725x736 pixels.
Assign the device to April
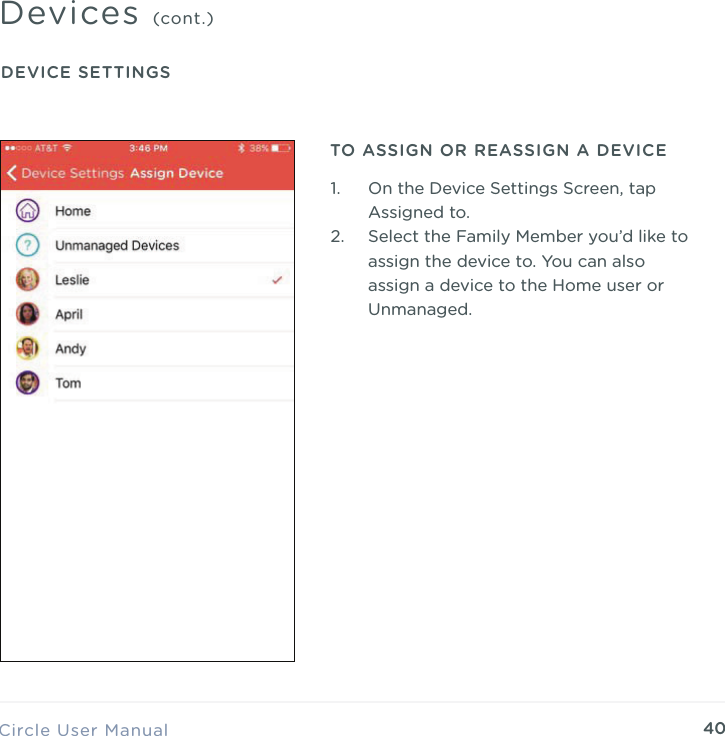pyautogui.click(x=147, y=314)
